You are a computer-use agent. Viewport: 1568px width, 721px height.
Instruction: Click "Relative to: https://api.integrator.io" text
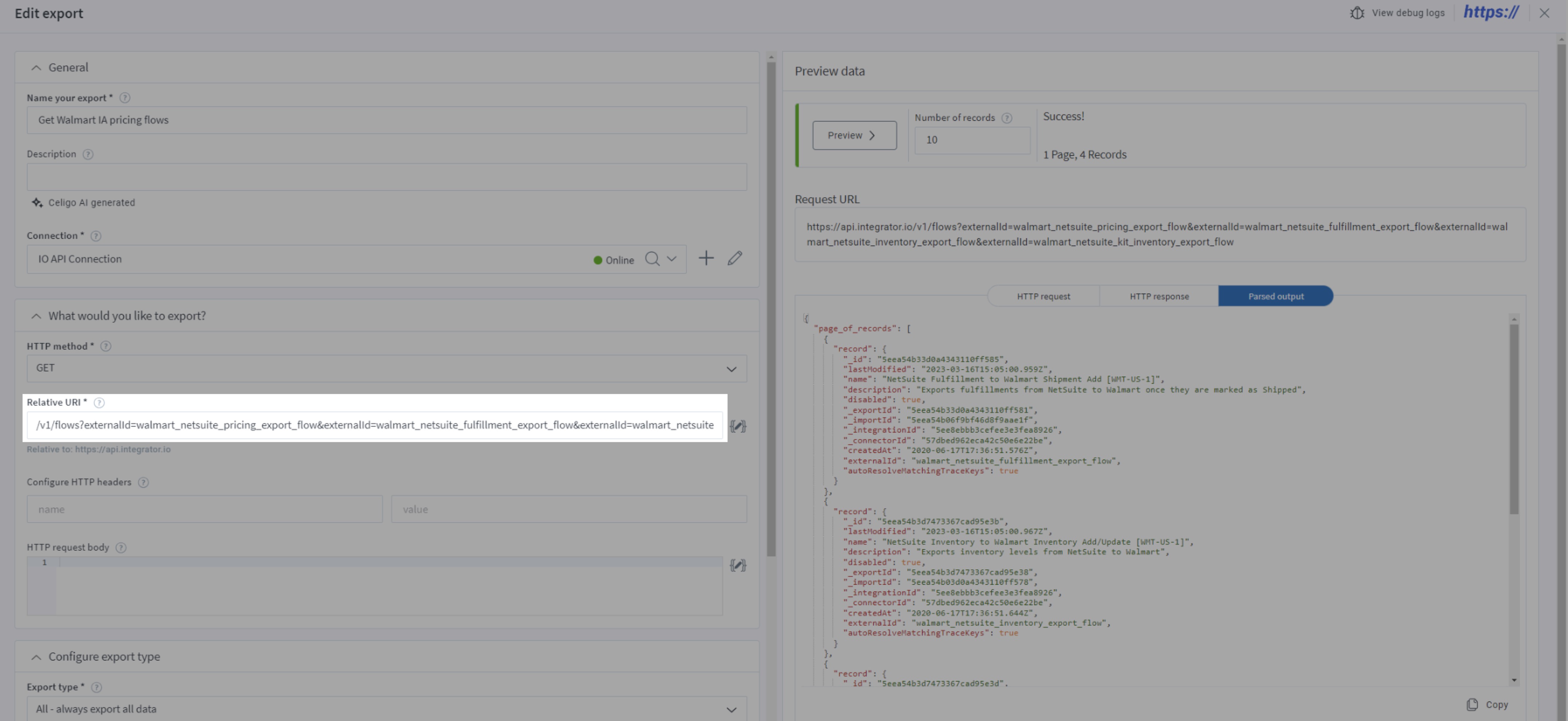click(x=99, y=450)
